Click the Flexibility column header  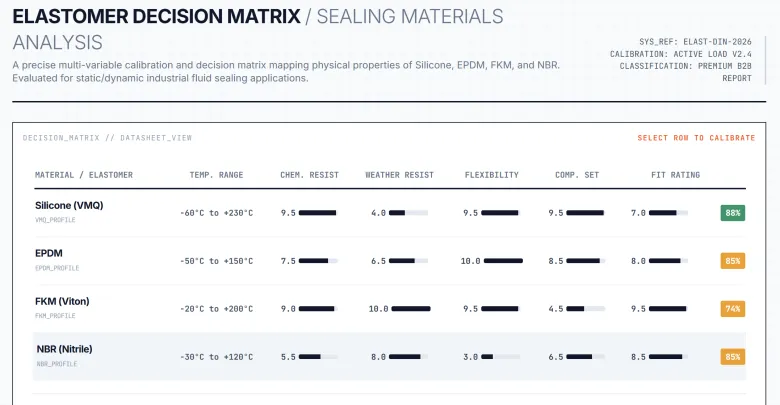[x=491, y=175]
